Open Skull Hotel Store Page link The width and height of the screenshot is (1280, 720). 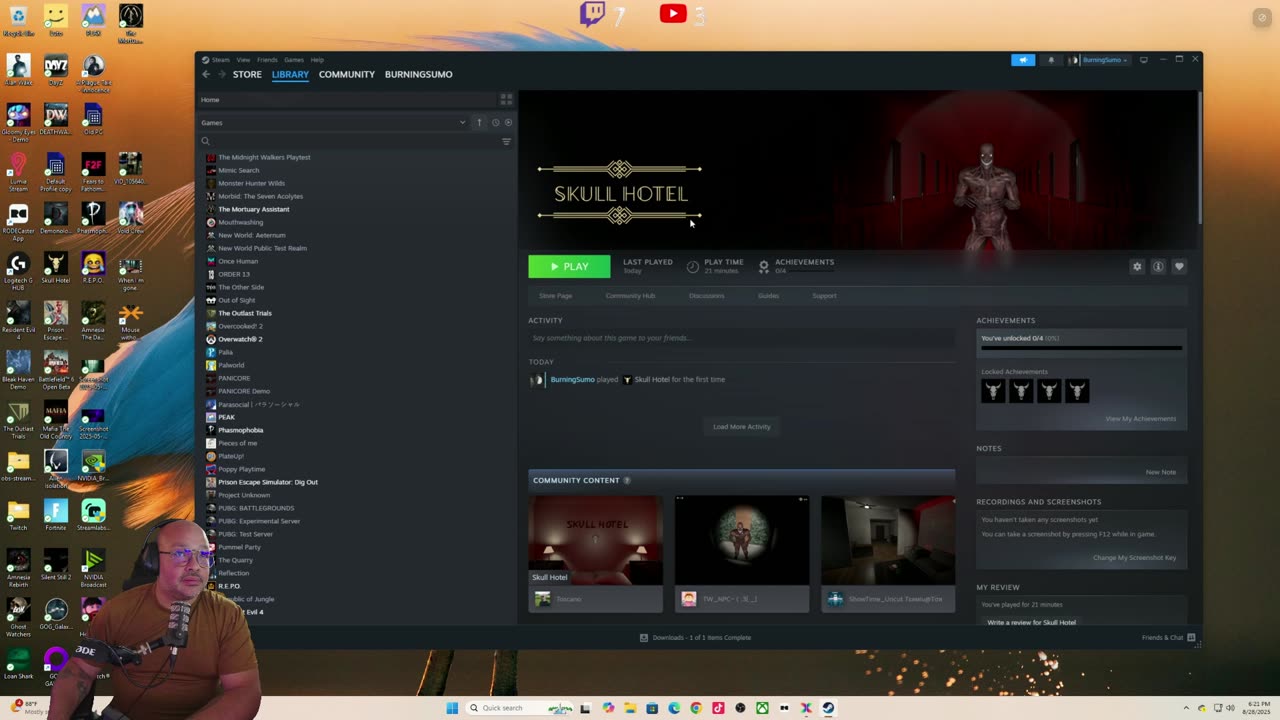click(x=556, y=296)
